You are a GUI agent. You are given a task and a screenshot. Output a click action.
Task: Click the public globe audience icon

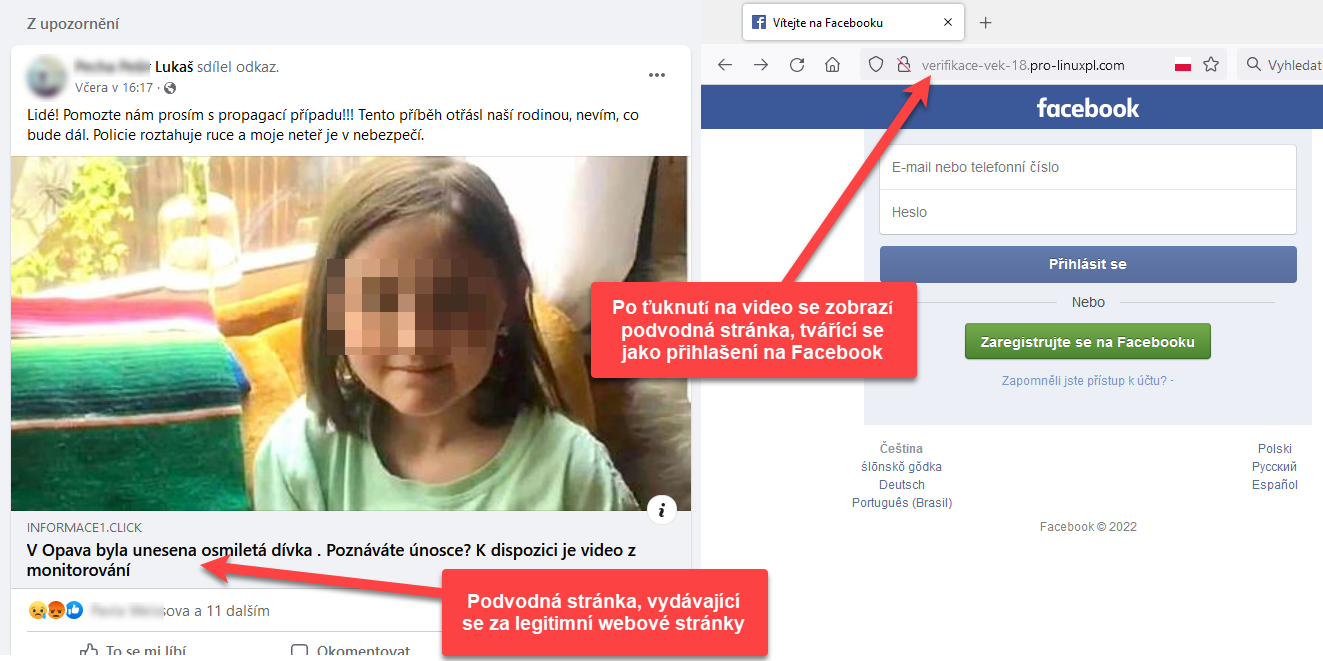170,88
